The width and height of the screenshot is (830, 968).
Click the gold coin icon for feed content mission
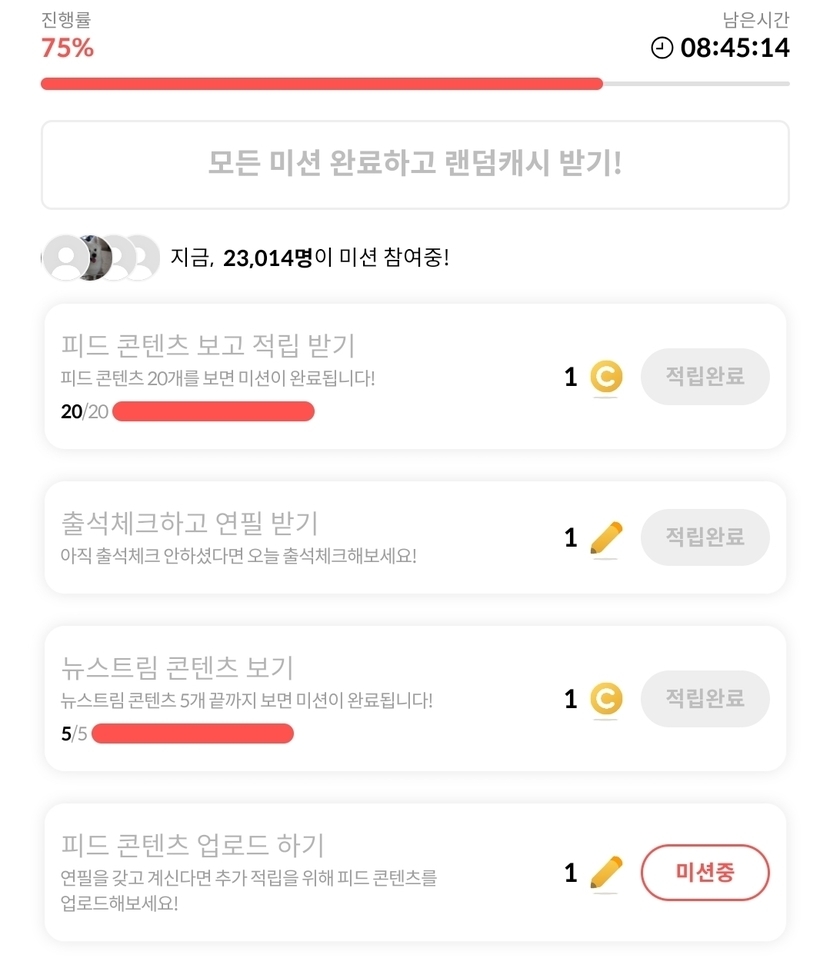click(x=605, y=377)
